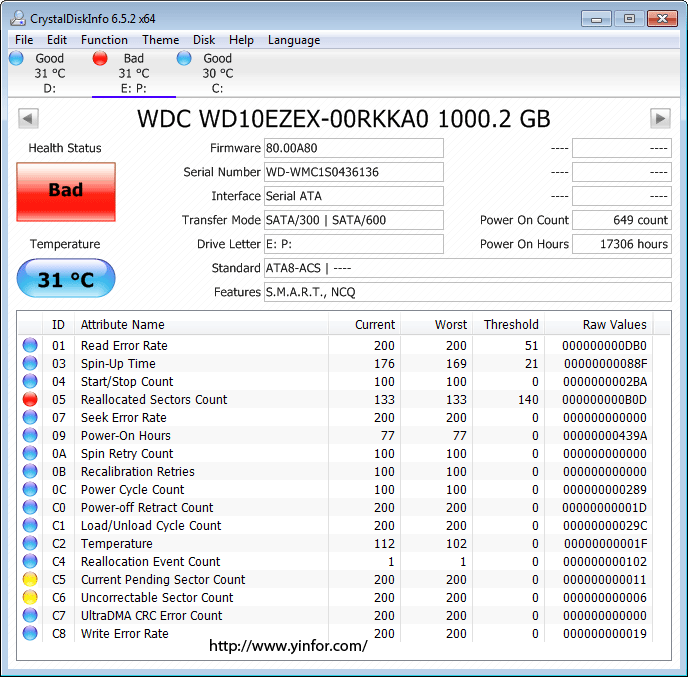Click the Transfer Mode field
Image resolution: width=688 pixels, height=677 pixels.
click(x=354, y=220)
